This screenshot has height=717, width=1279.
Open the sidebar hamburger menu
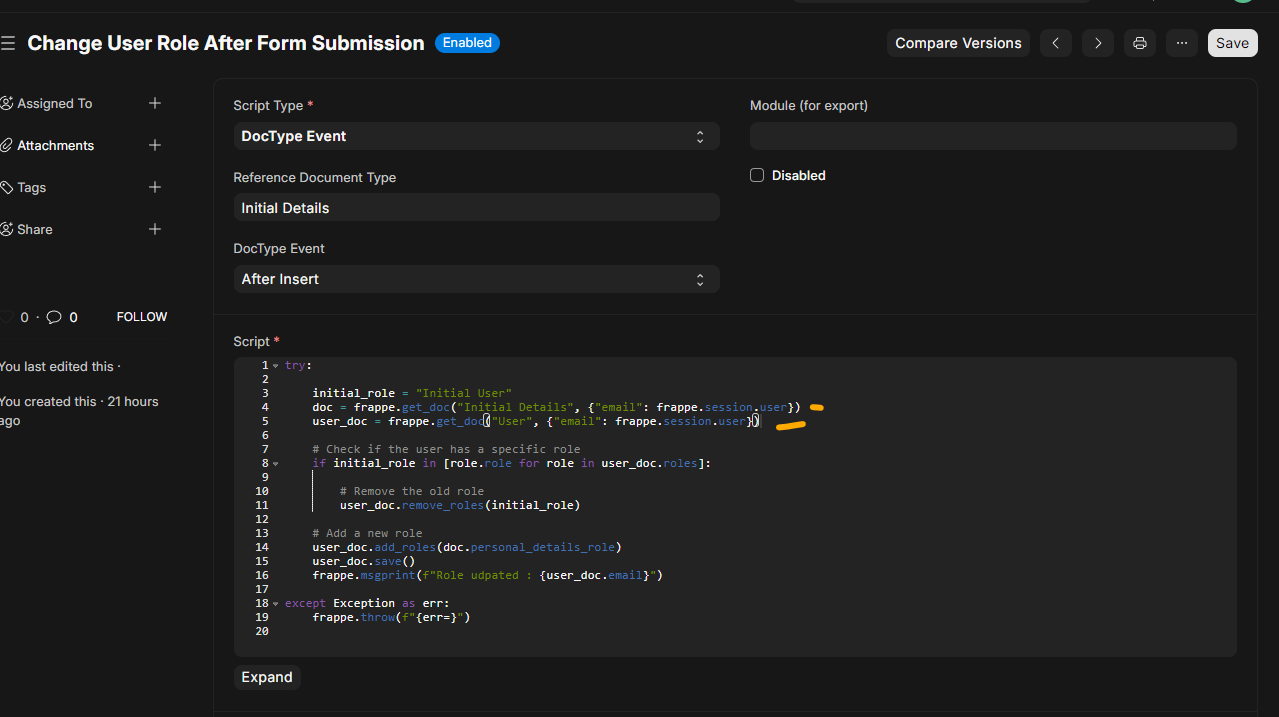[x=8, y=42]
